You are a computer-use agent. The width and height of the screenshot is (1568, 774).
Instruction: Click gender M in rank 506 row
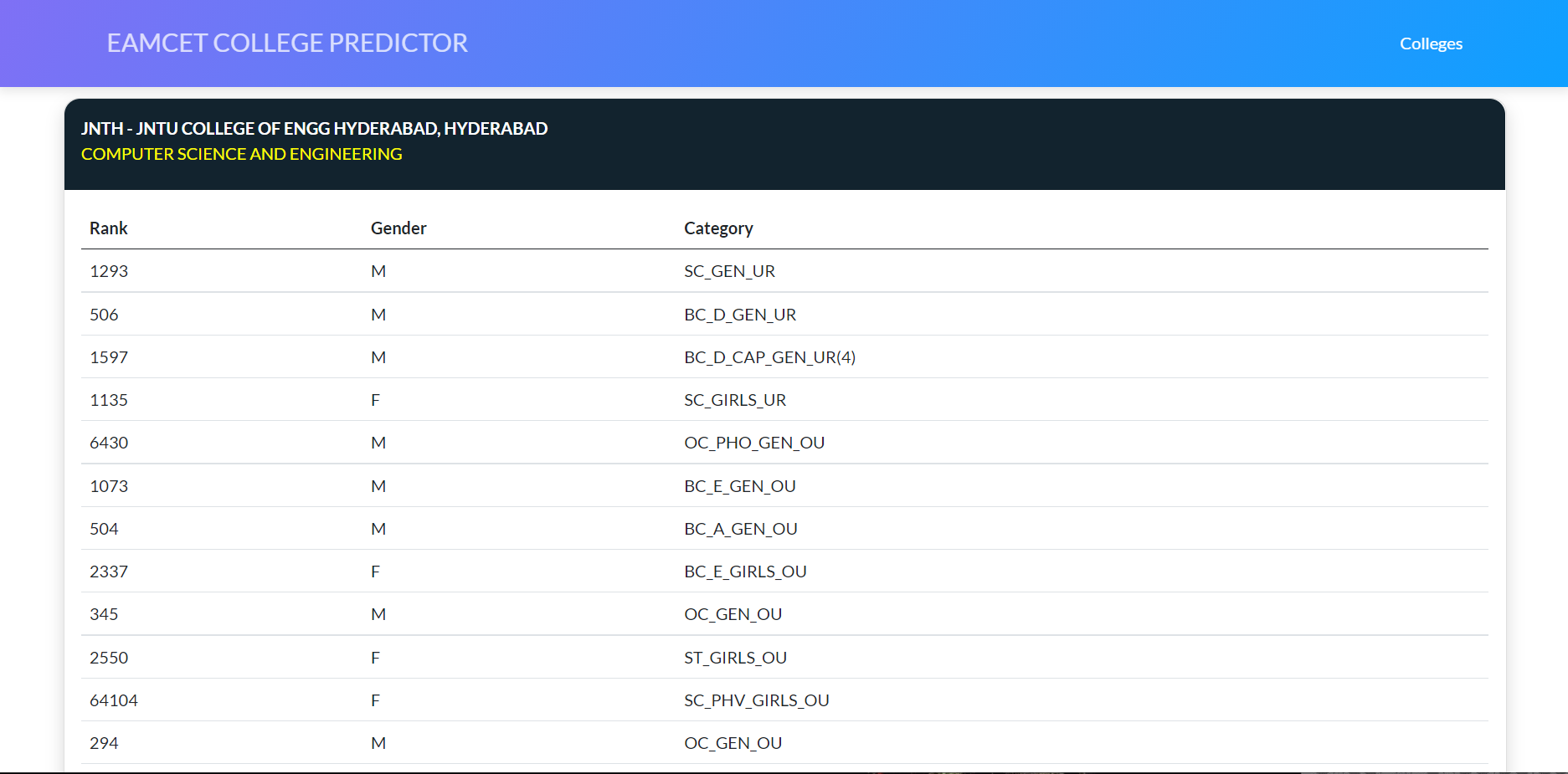click(378, 315)
